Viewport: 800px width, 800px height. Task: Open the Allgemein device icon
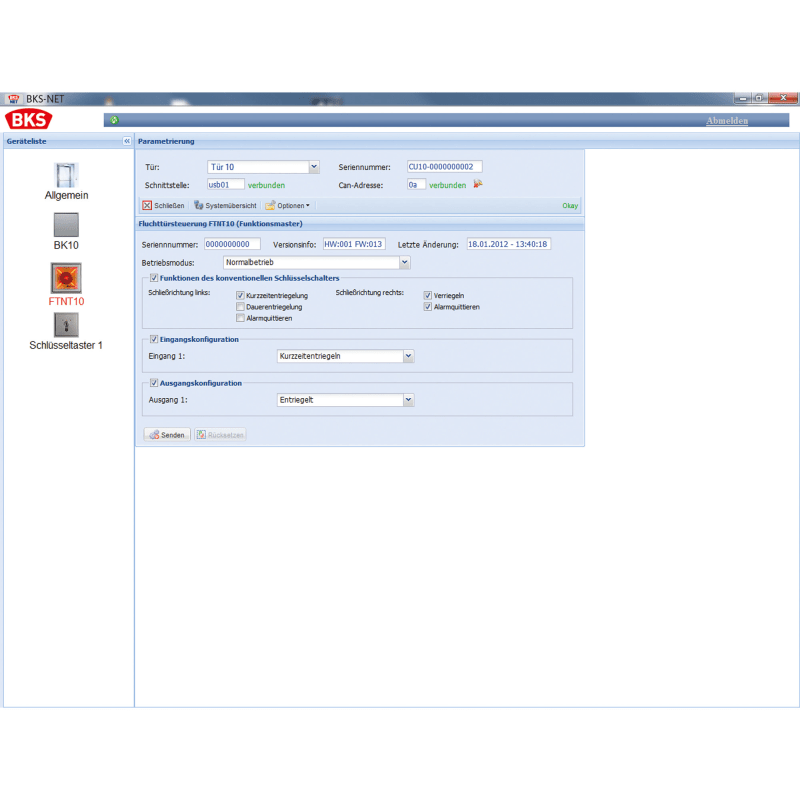tap(66, 176)
